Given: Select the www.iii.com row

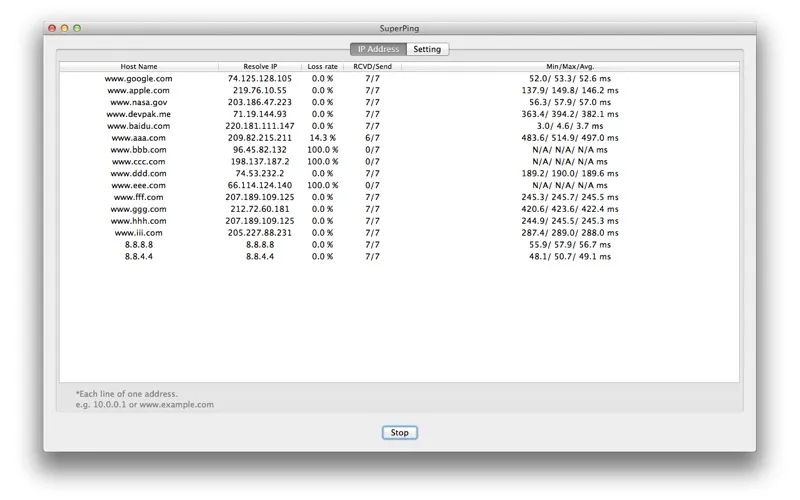Looking at the screenshot, I should [139, 233].
